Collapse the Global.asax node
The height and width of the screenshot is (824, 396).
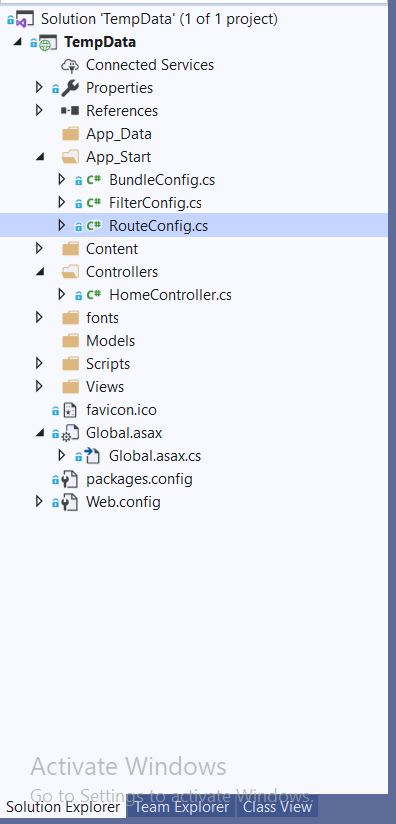pos(39,434)
